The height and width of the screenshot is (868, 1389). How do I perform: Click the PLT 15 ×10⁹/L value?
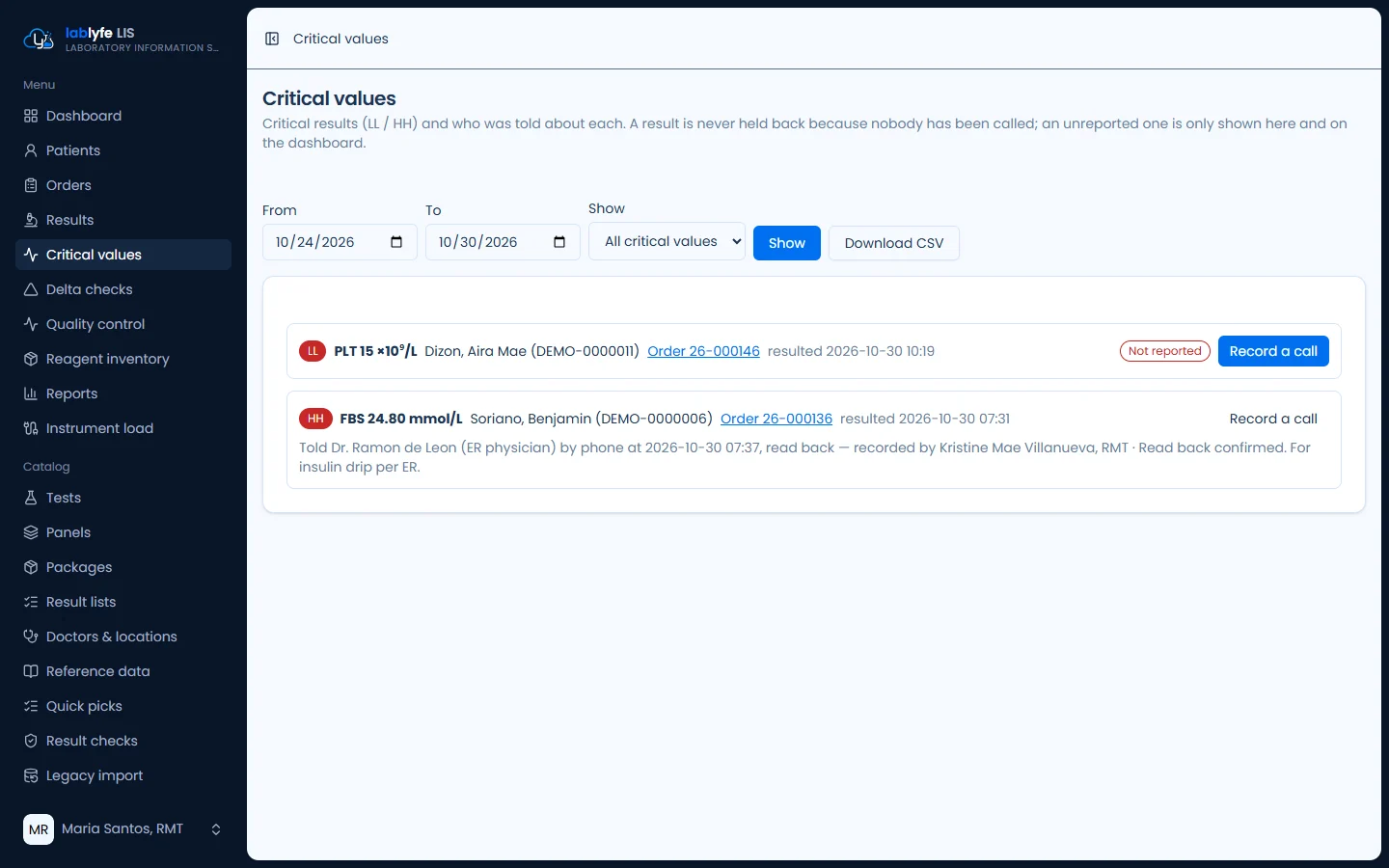375,351
